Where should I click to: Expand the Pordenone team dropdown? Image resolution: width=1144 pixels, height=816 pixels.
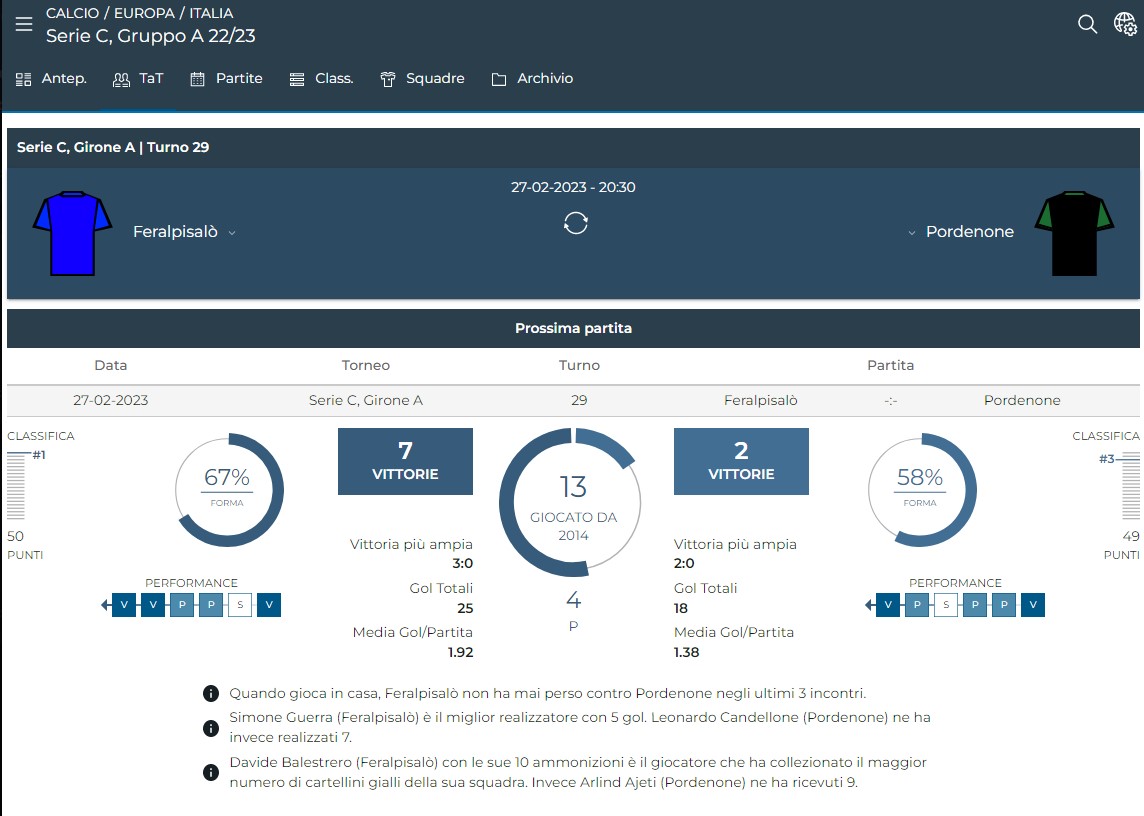tap(911, 233)
